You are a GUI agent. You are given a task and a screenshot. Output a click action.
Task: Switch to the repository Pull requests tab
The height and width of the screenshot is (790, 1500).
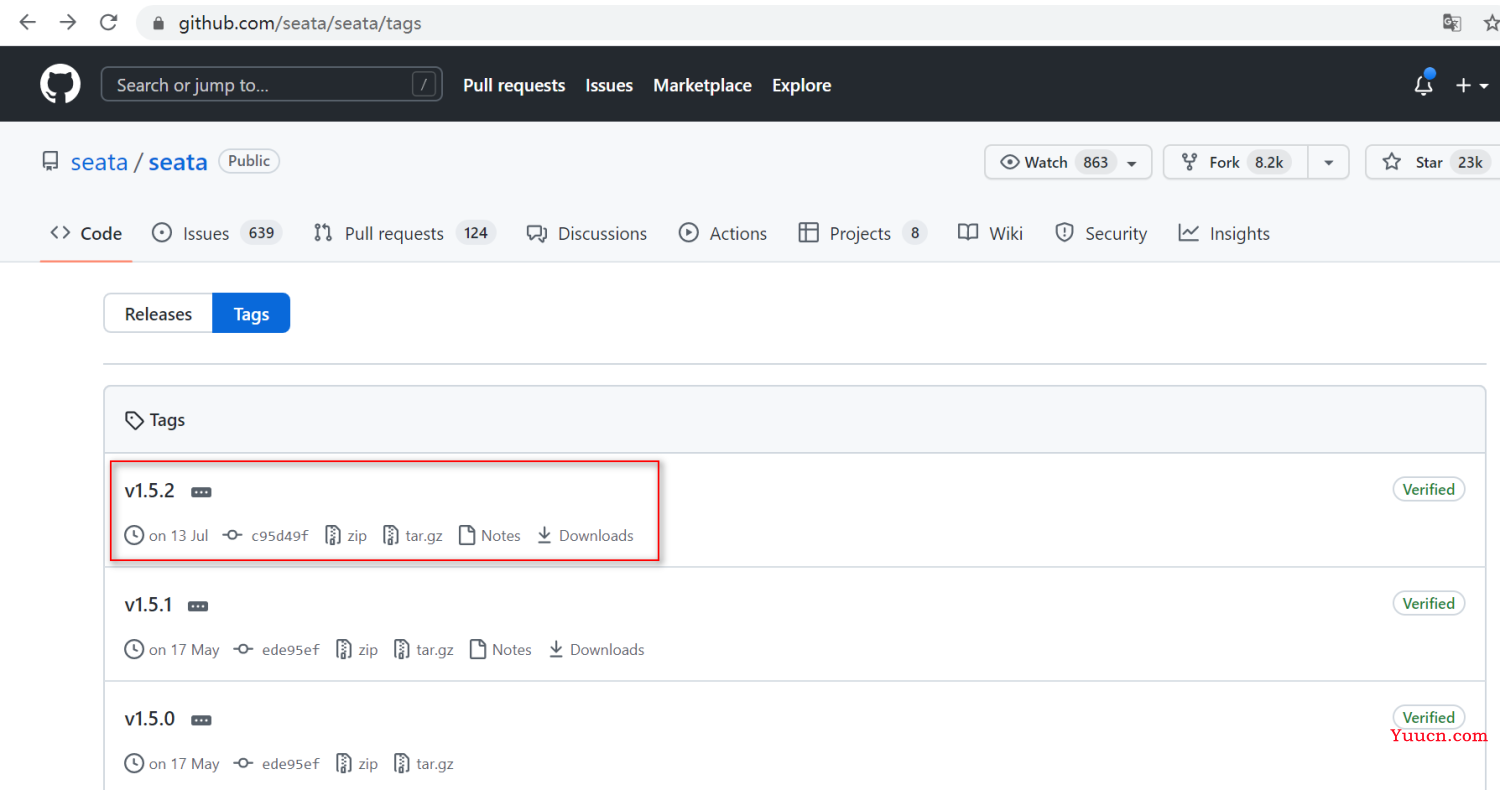(404, 233)
